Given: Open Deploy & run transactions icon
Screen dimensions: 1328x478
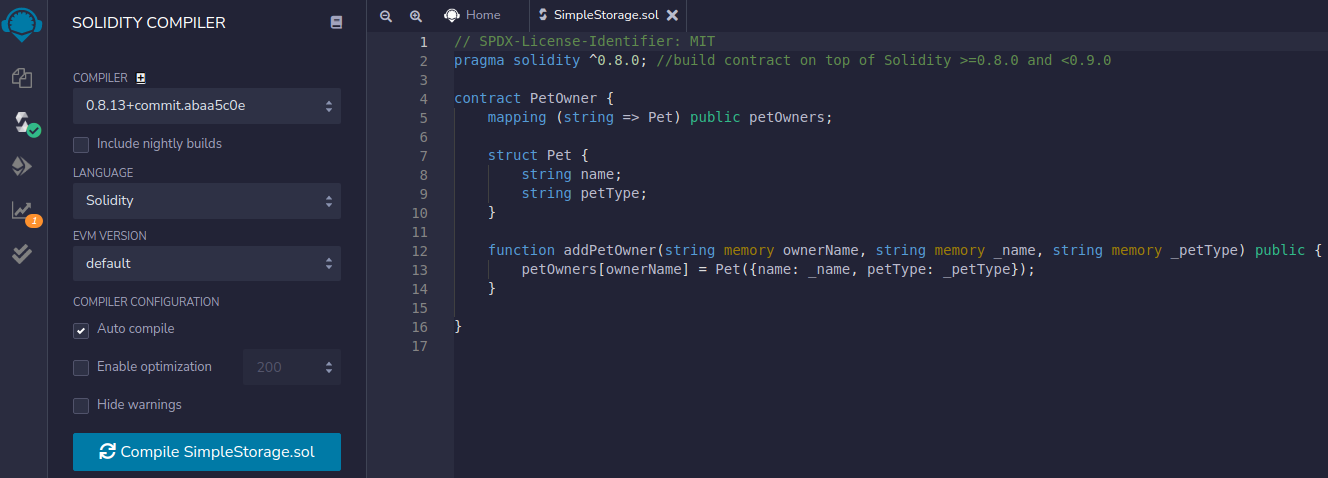Looking at the screenshot, I should click(22, 166).
